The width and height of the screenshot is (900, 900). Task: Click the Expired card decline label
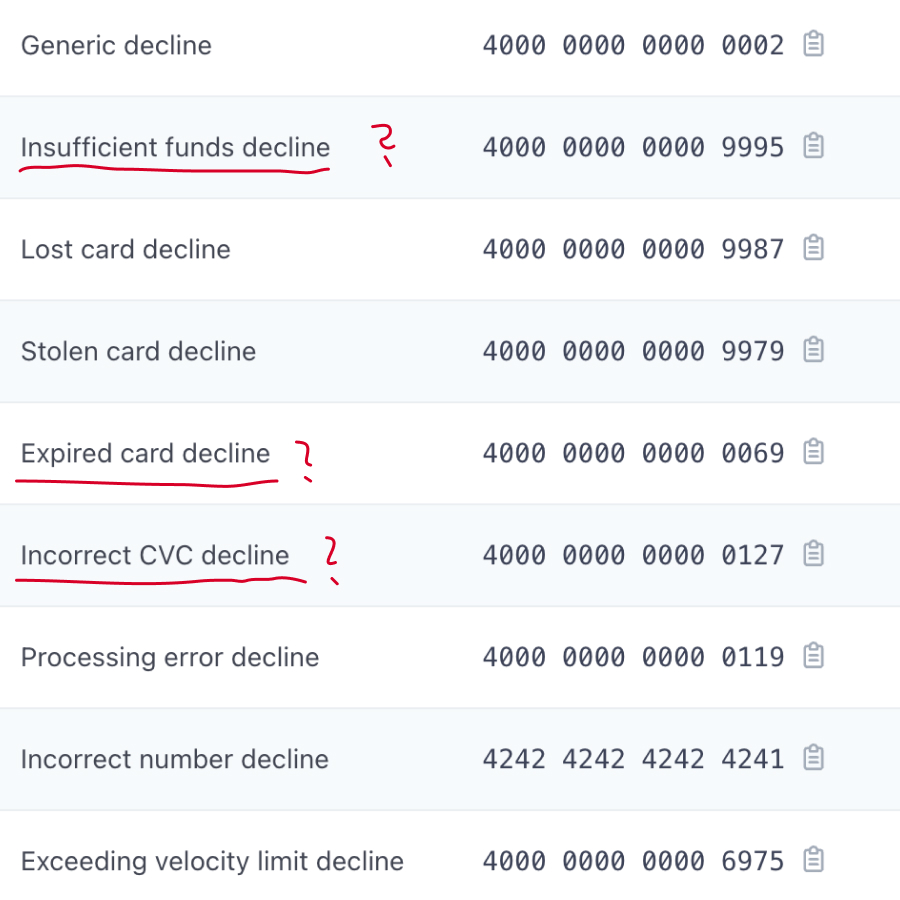tap(145, 454)
